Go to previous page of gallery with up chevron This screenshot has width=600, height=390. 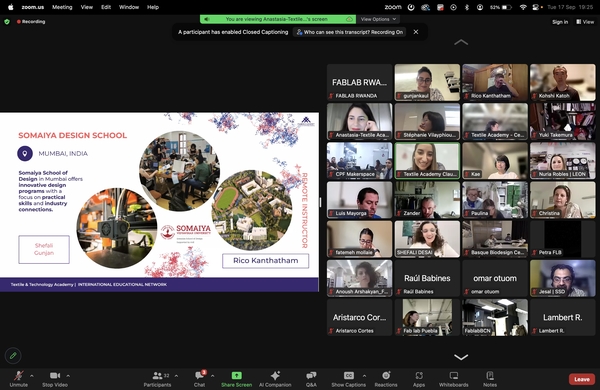[461, 42]
